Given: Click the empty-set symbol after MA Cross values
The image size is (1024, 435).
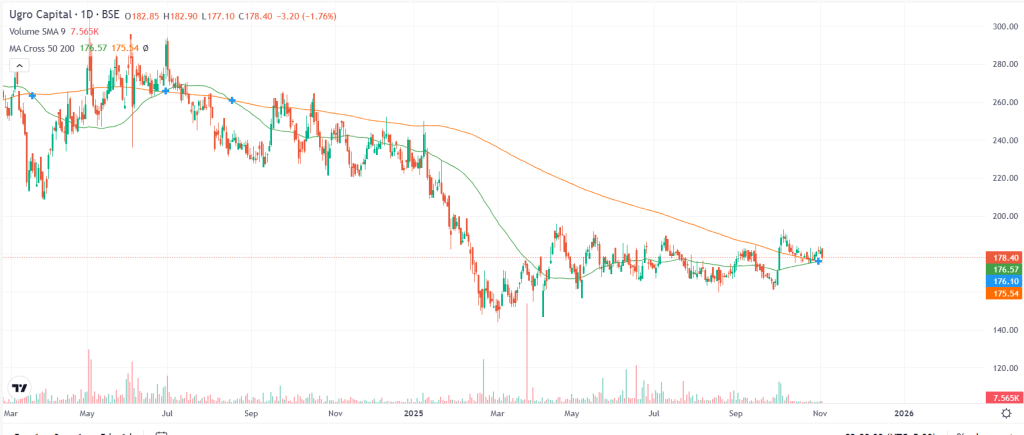Looking at the screenshot, I should click(146, 48).
